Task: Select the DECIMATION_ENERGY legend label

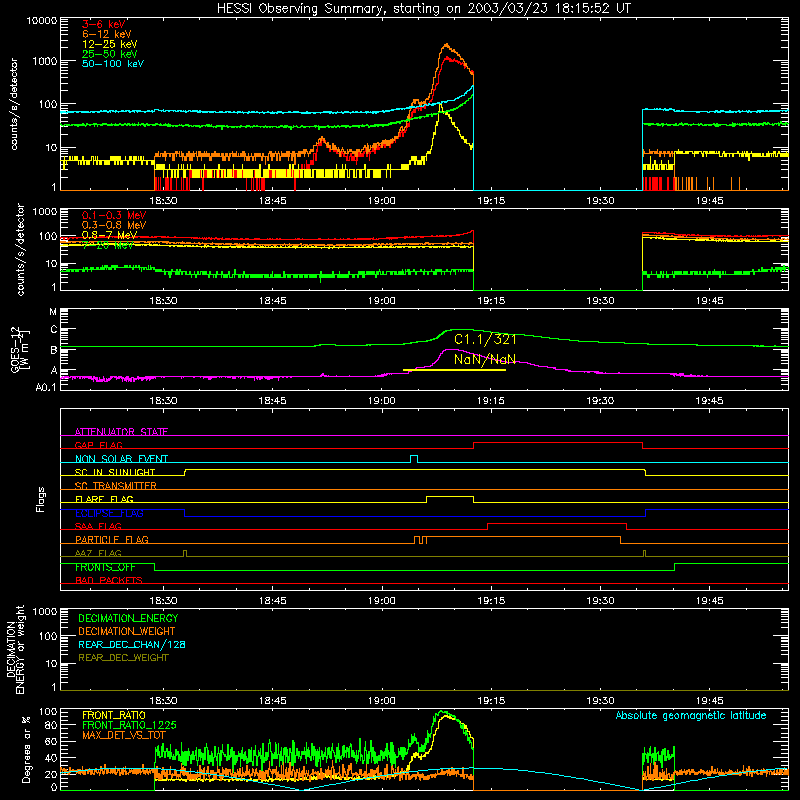Action: tap(128, 618)
